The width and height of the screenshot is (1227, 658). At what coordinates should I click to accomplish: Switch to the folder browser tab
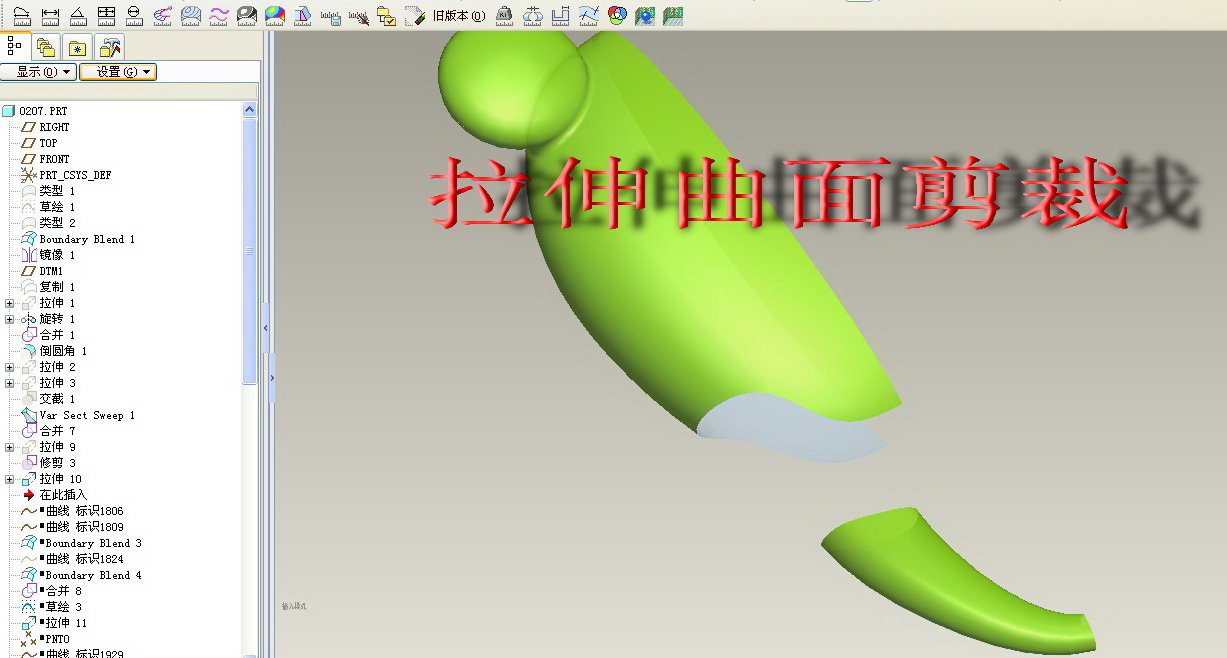click(46, 47)
